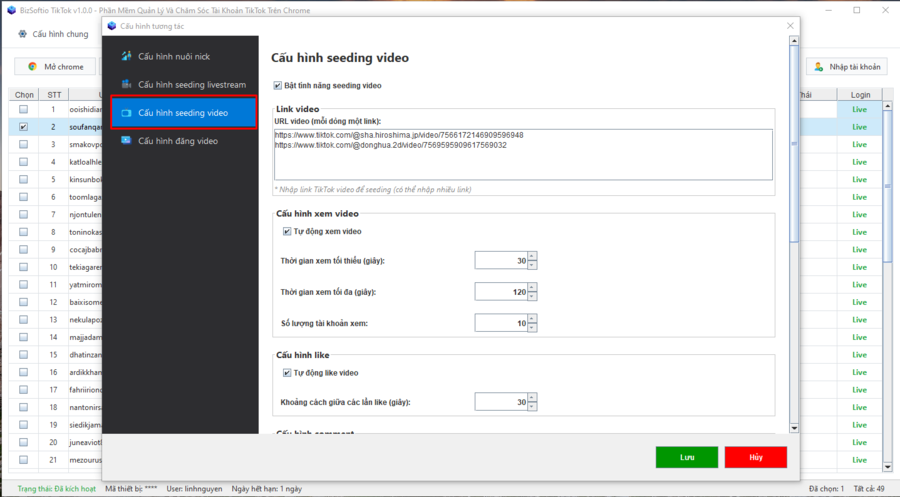Decrease maximum watch time with down arrow

(x=531, y=296)
